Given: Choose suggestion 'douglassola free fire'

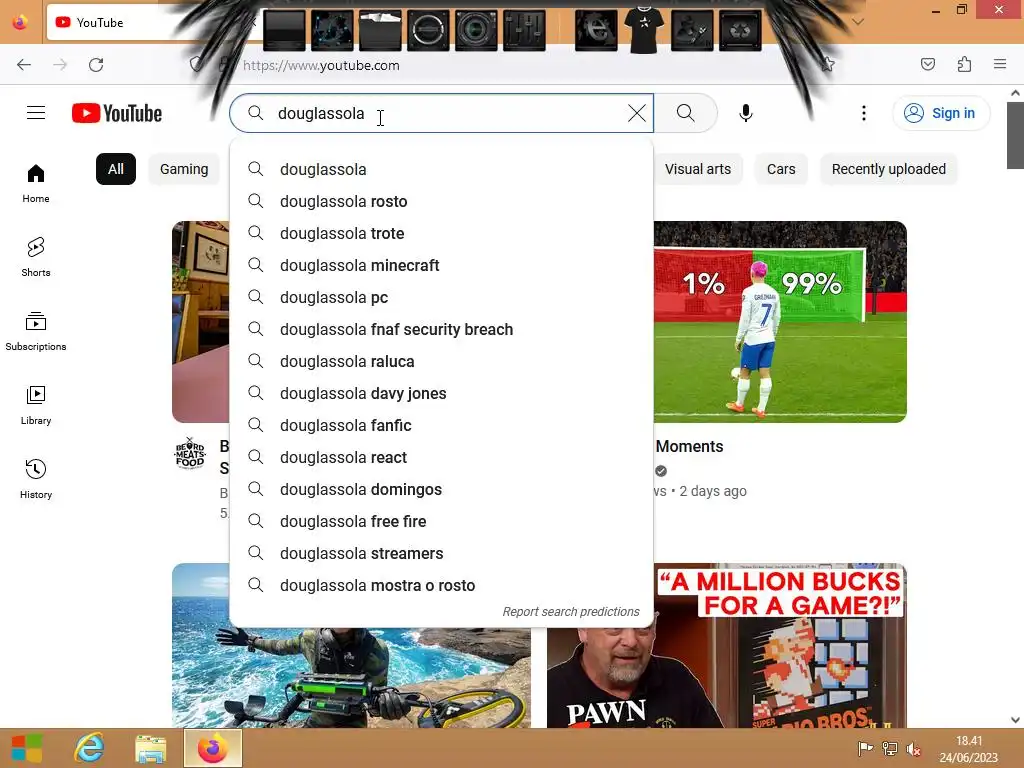Looking at the screenshot, I should click(x=441, y=521).
